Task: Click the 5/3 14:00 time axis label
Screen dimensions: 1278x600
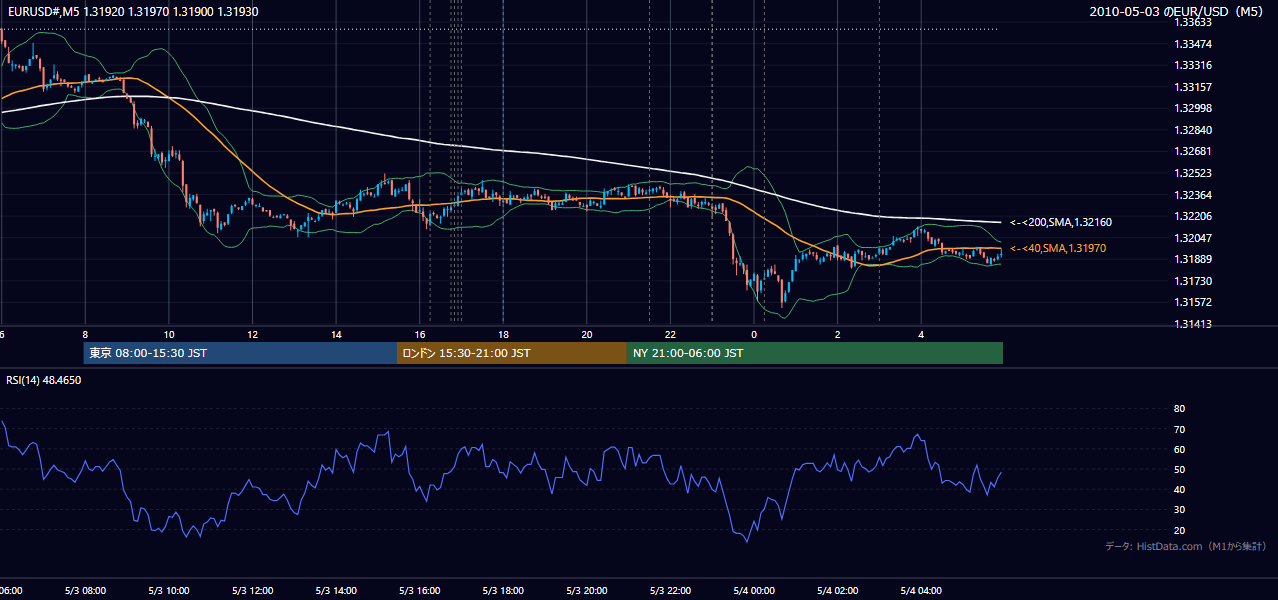Action: (x=336, y=591)
